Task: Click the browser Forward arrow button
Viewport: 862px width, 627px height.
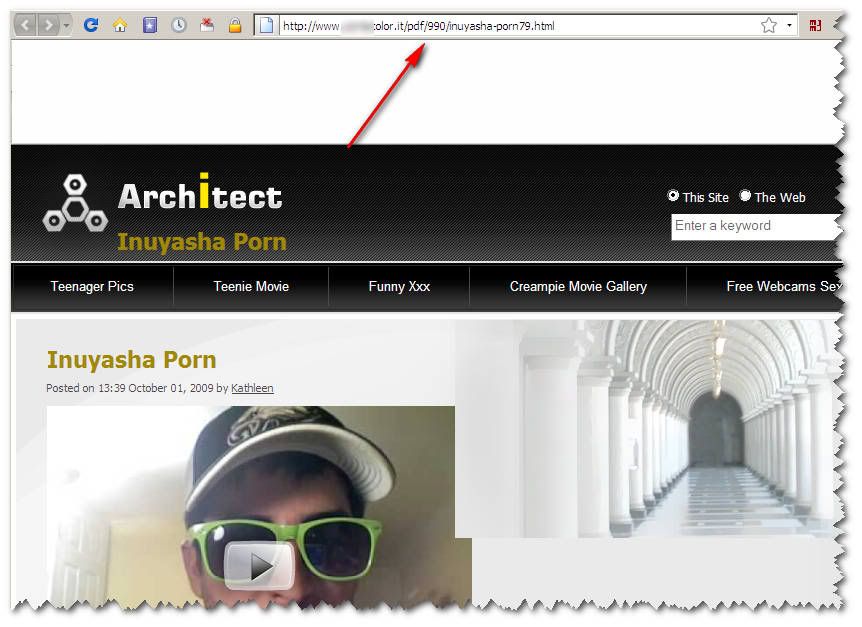Action: tap(48, 25)
